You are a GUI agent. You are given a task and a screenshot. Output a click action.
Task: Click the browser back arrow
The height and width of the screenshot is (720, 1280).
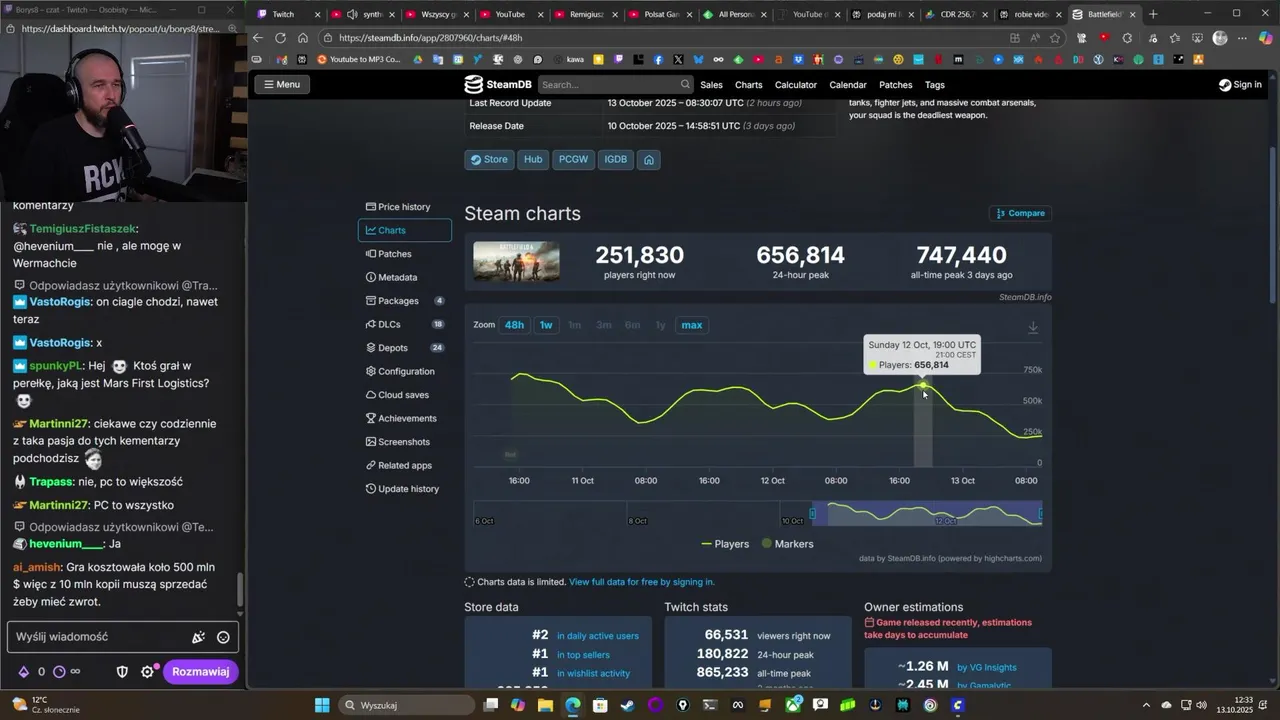click(x=258, y=38)
